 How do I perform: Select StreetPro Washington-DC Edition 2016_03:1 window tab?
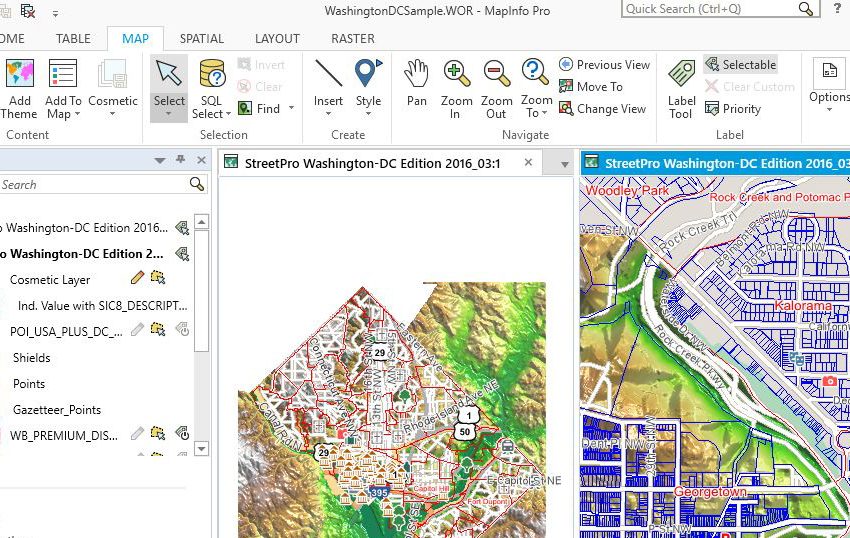click(372, 163)
